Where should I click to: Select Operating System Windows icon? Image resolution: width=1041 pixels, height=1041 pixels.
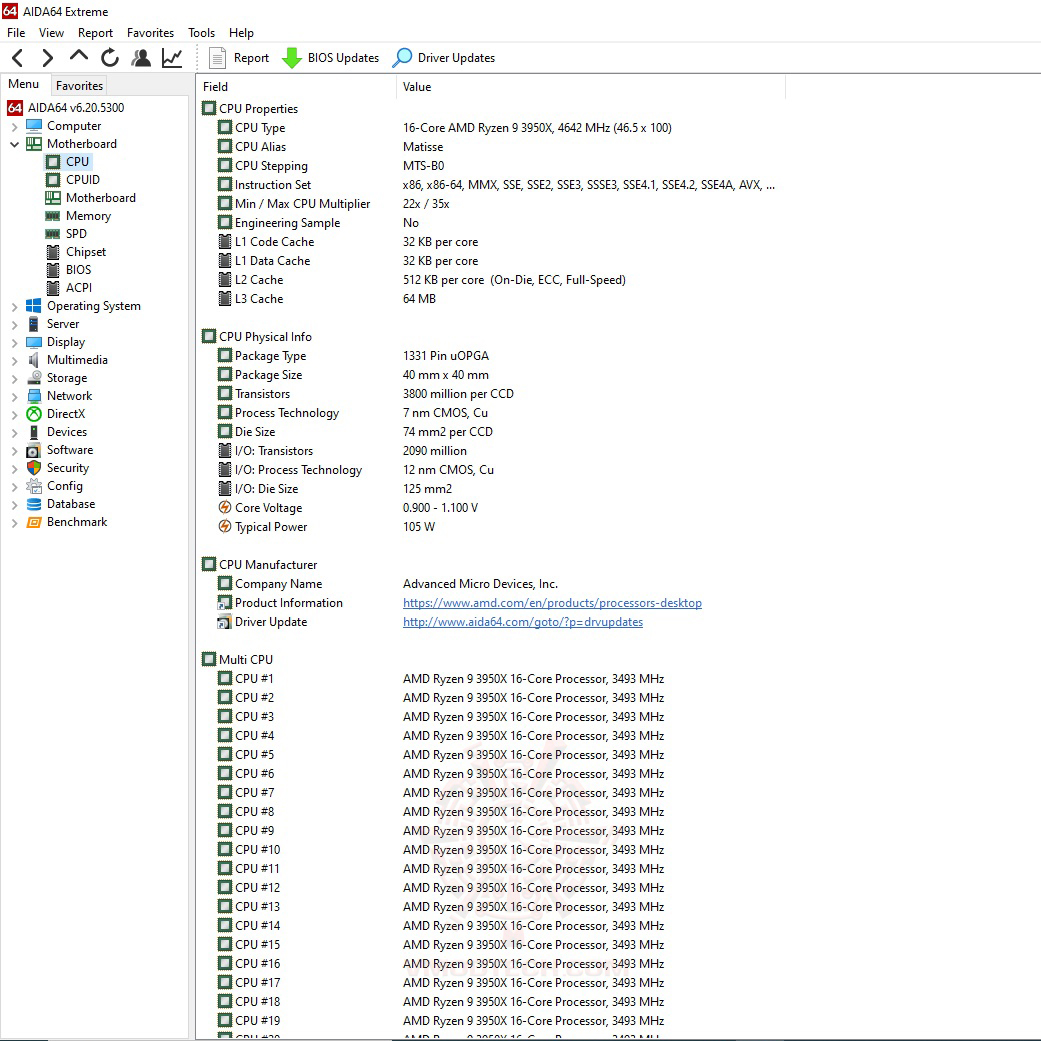click(x=34, y=305)
